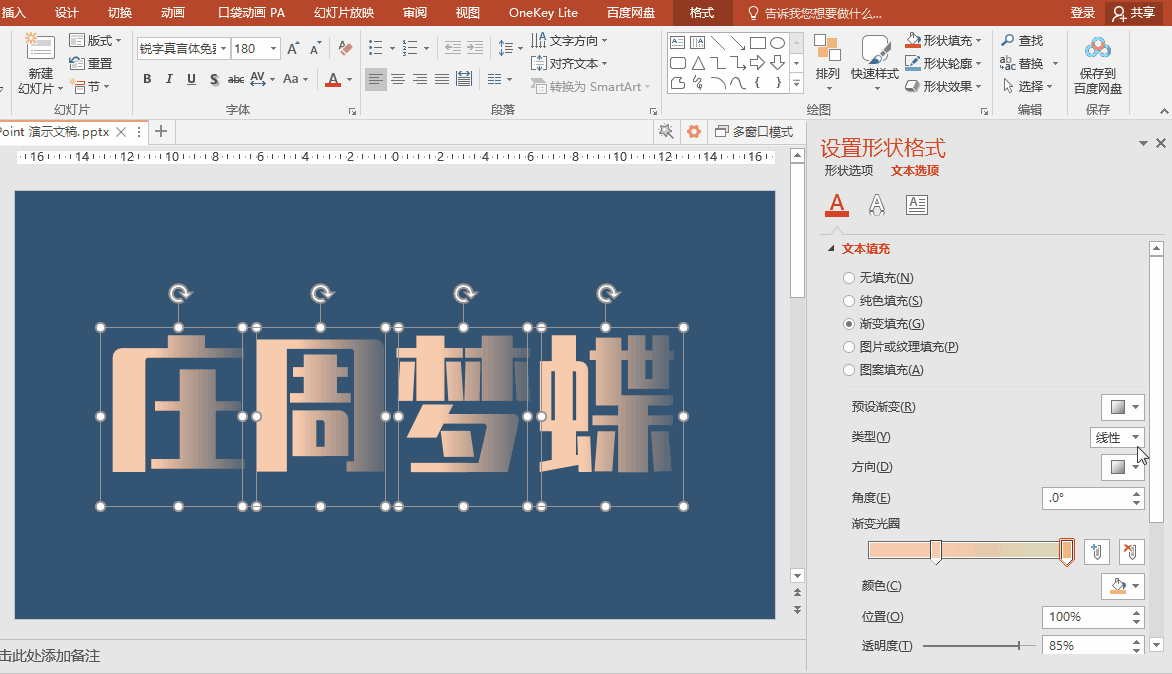Image resolution: width=1172 pixels, height=674 pixels.
Task: Select the middle gradient stop on slider
Action: (x=936, y=551)
